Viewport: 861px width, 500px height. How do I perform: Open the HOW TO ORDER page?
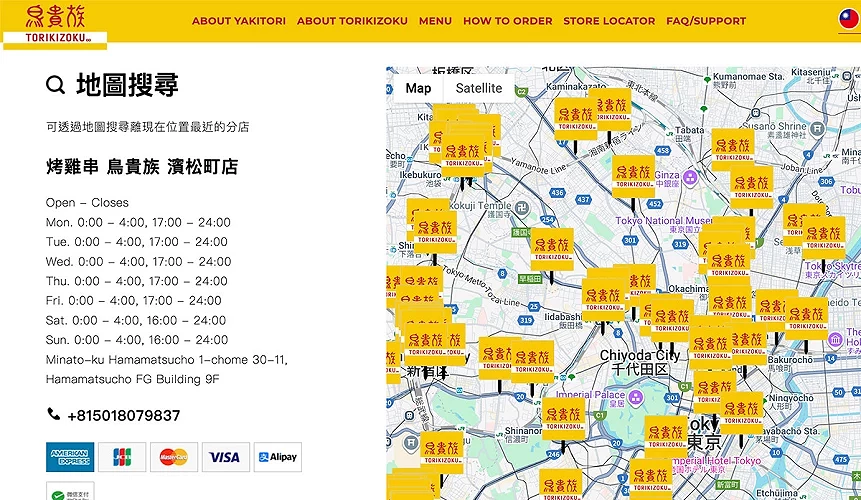coord(507,21)
